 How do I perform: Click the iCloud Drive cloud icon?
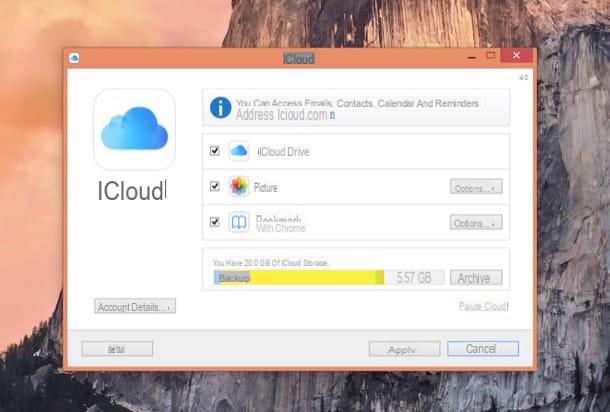point(239,151)
